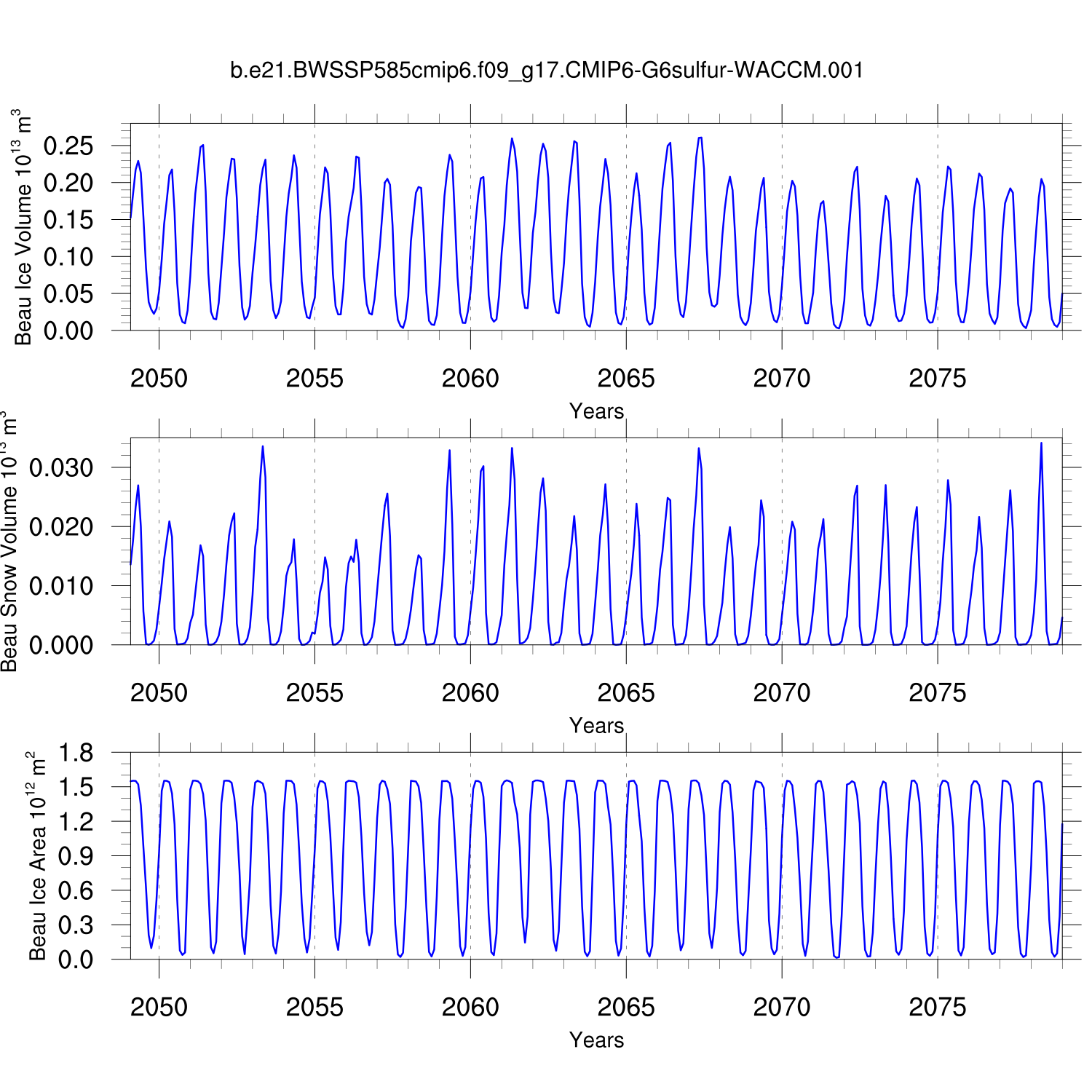Click the plot title beginning with b.e21.BWSSP585cmip6
The width and height of the screenshot is (1092, 1092).
tap(546, 71)
